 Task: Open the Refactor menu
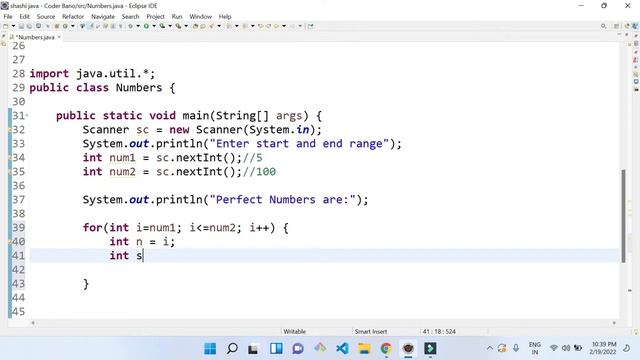73,16
